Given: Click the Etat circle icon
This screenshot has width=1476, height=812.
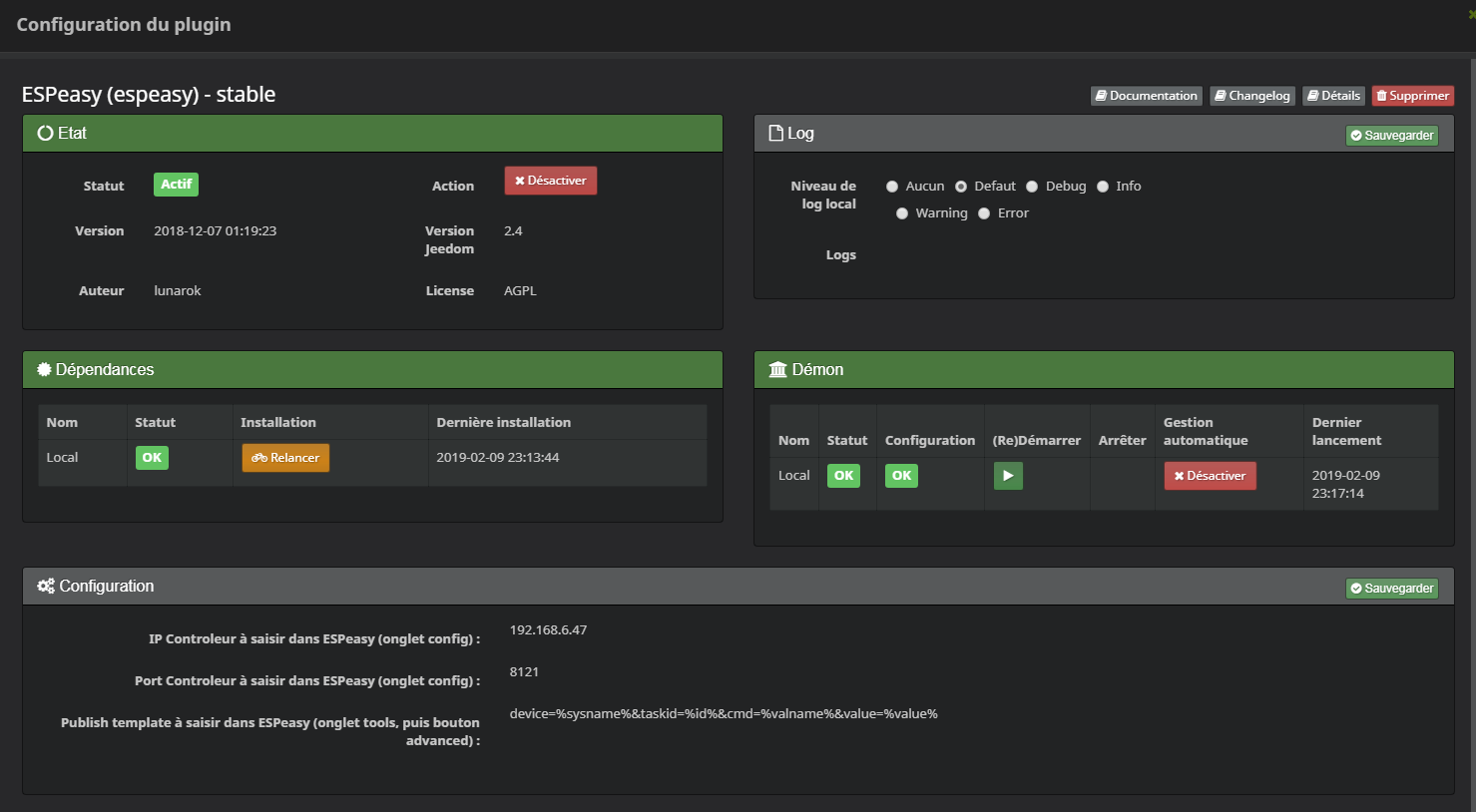Looking at the screenshot, I should (45, 133).
